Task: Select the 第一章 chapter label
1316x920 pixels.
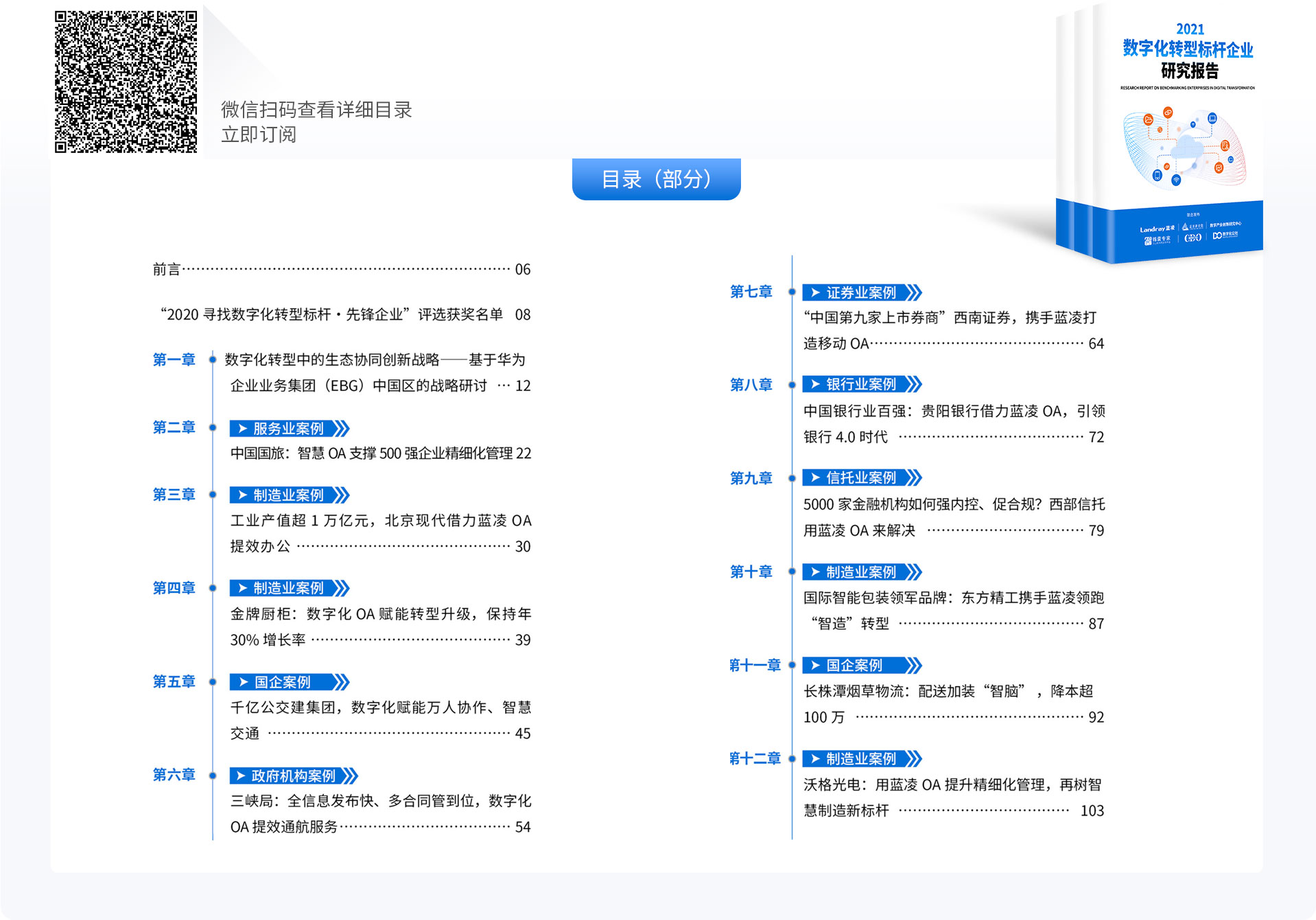Action: pyautogui.click(x=174, y=359)
